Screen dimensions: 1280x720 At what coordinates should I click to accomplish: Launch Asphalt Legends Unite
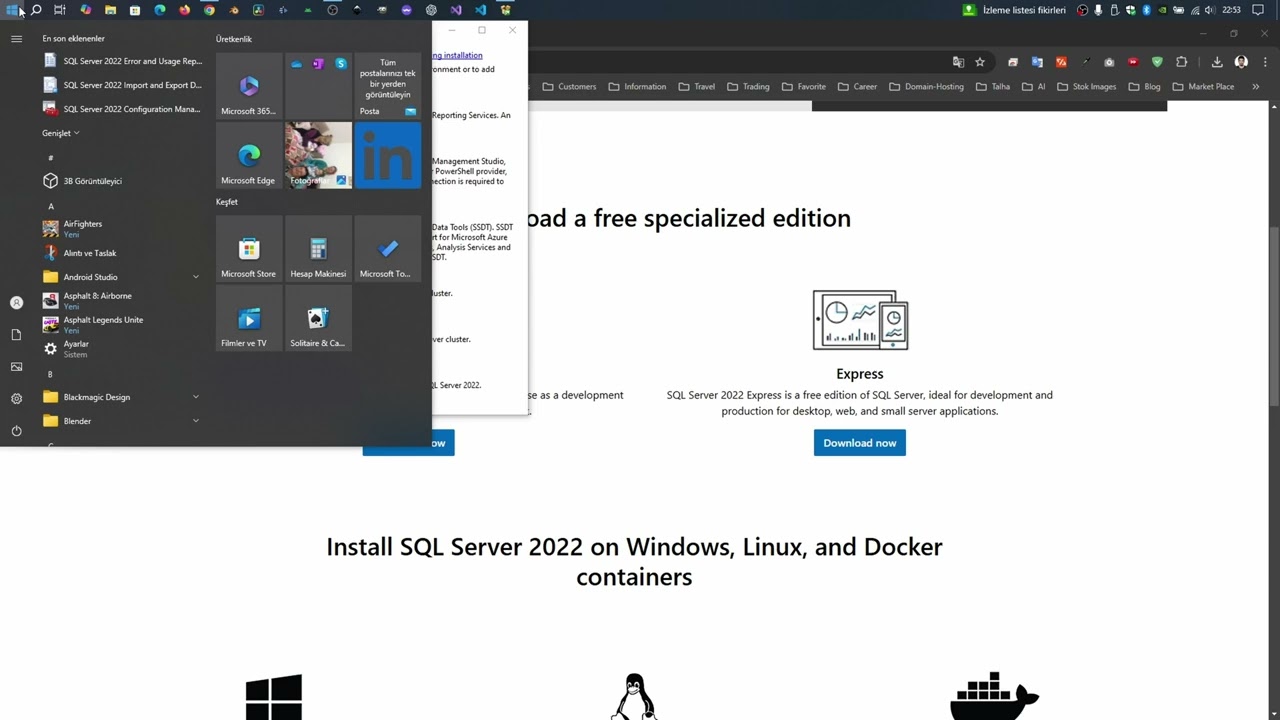122,324
